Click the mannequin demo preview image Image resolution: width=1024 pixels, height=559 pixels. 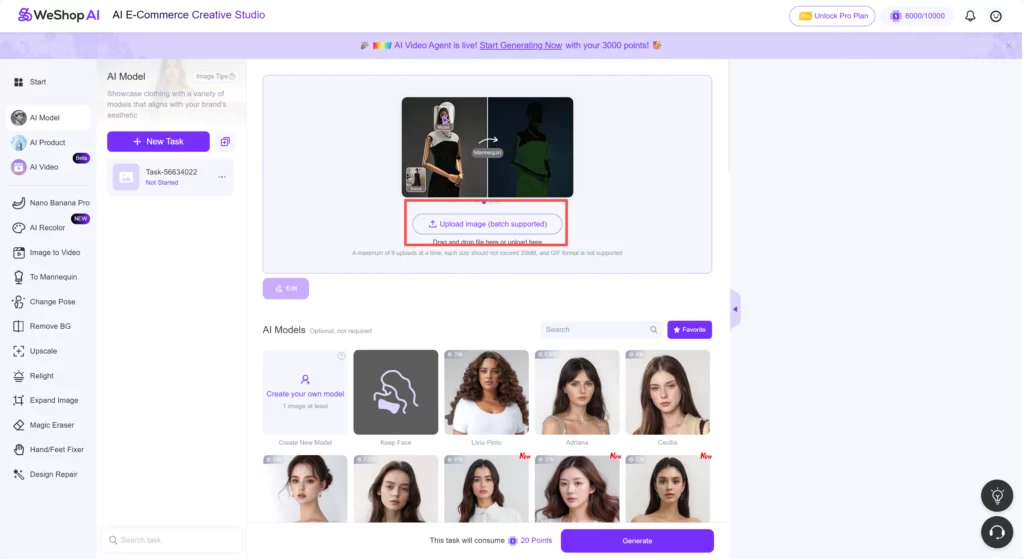click(x=487, y=147)
